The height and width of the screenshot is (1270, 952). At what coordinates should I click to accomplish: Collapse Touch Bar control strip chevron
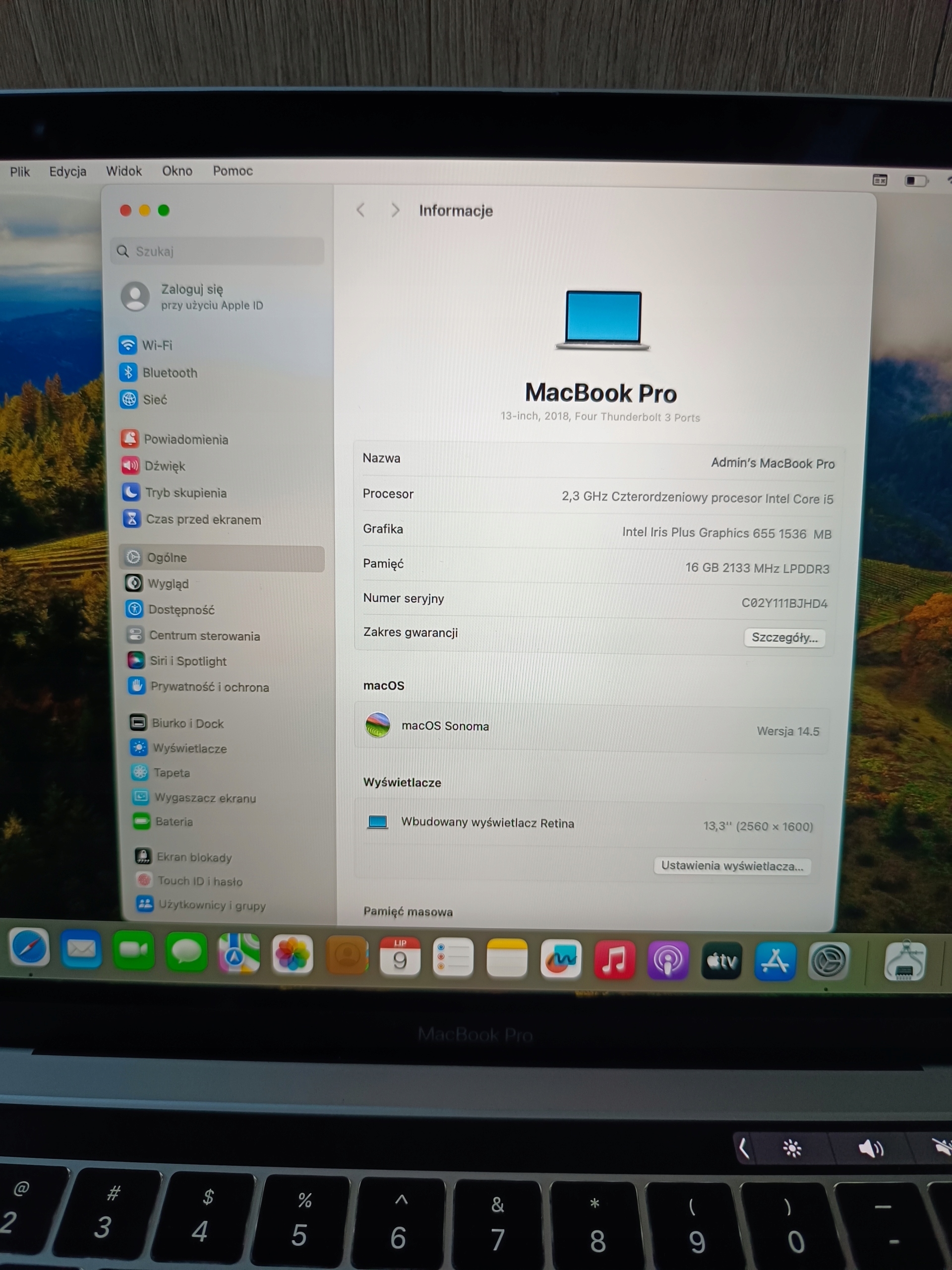pyautogui.click(x=744, y=1148)
